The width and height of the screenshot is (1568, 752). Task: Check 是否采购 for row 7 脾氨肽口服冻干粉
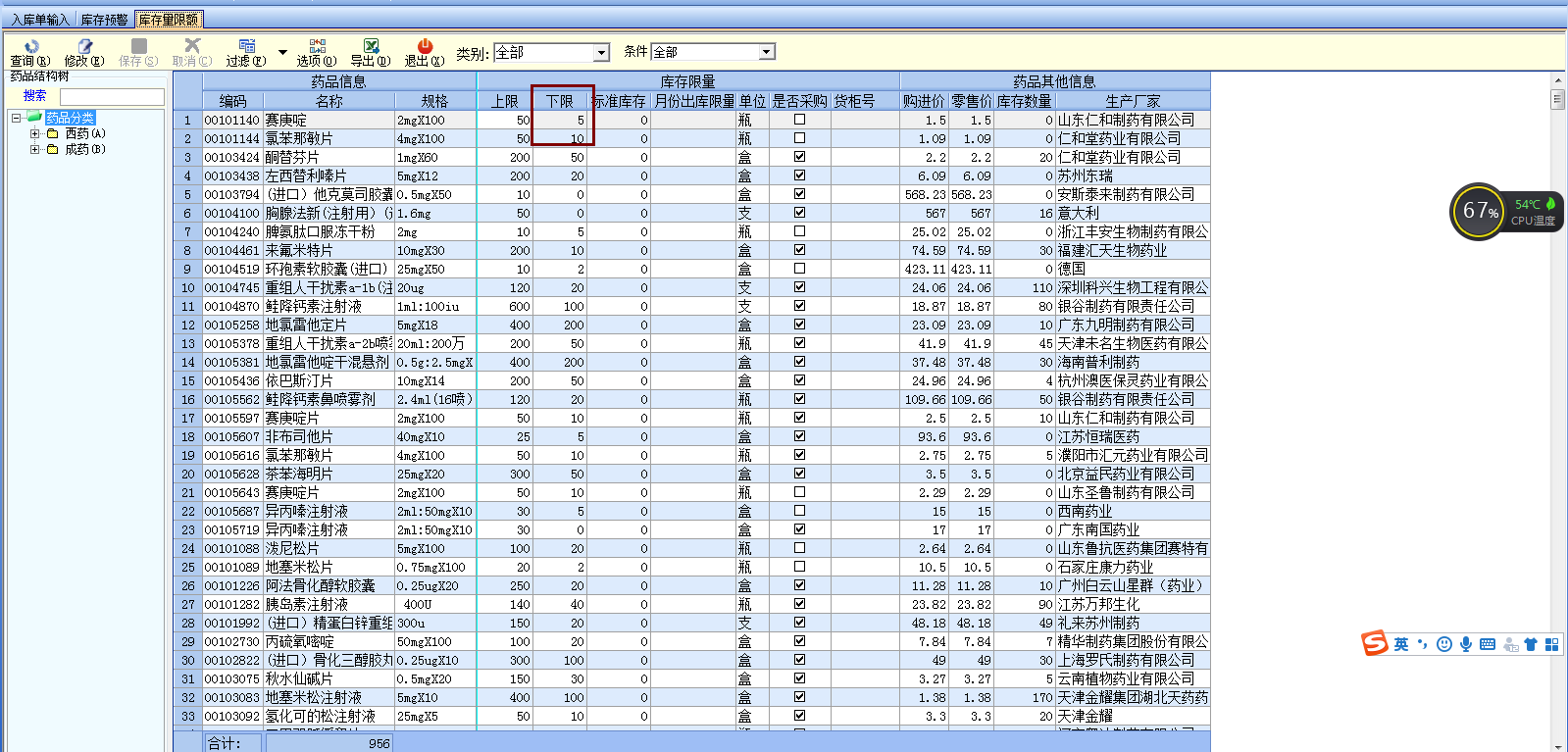[x=799, y=231]
